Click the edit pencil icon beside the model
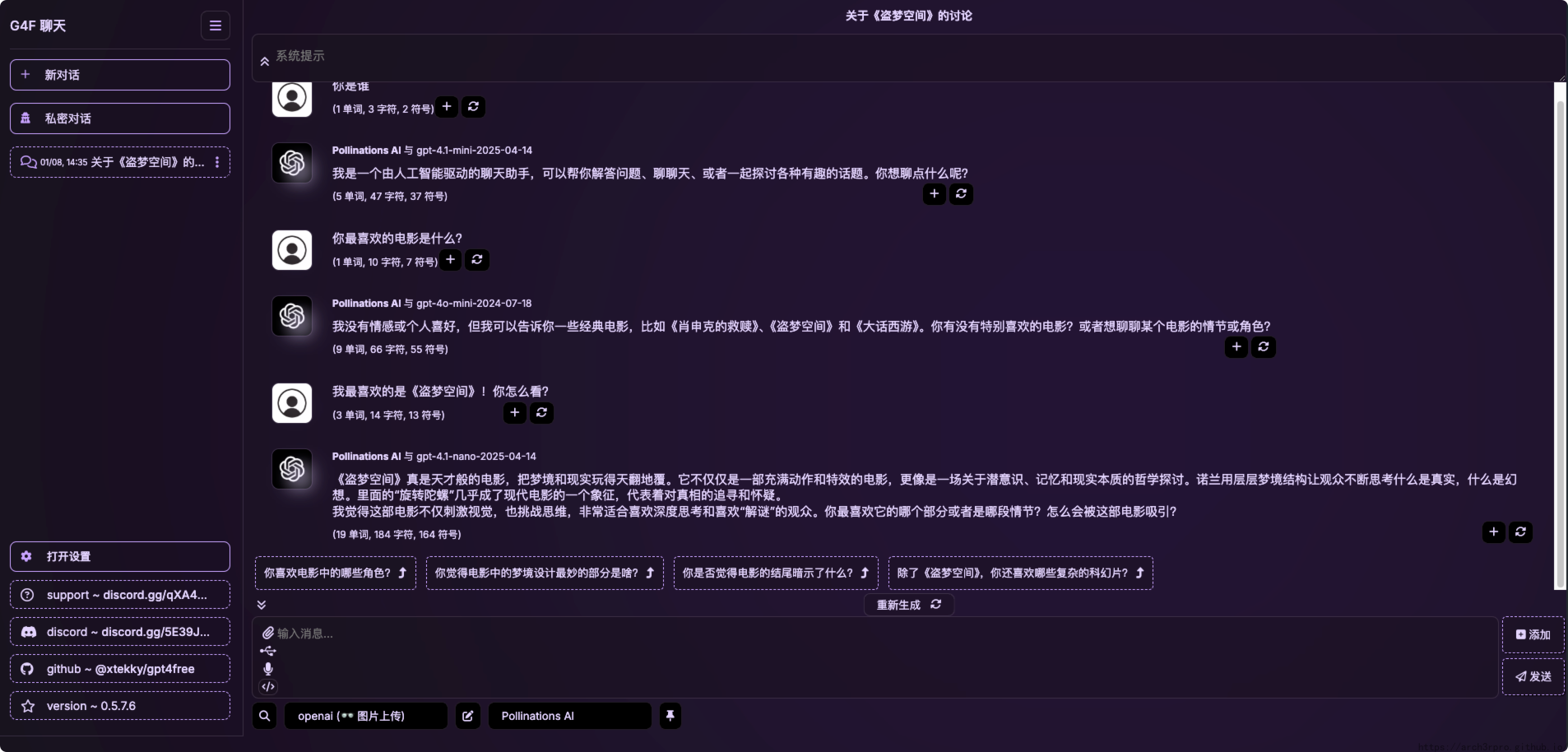The height and width of the screenshot is (752, 1568). point(468,716)
